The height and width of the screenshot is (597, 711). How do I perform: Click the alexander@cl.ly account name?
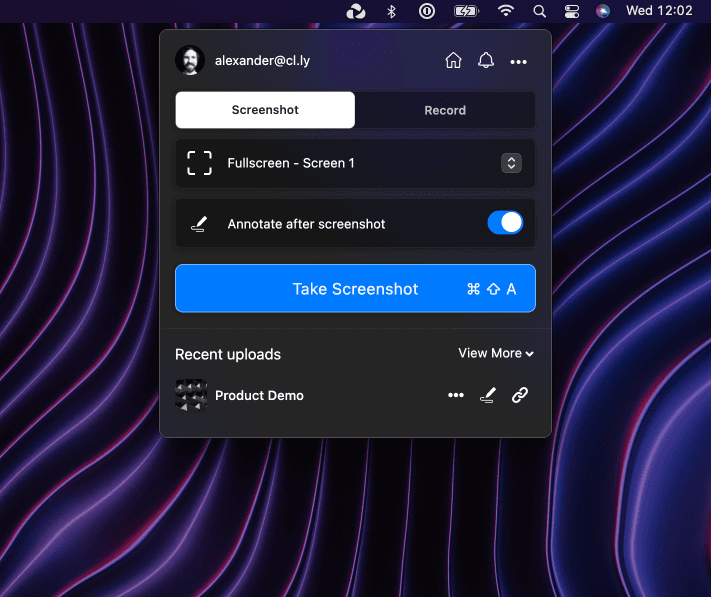pos(263,61)
